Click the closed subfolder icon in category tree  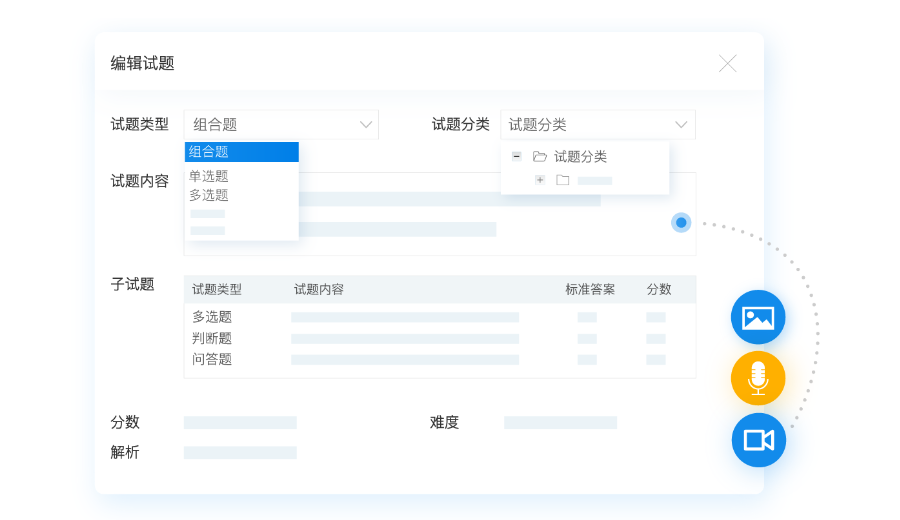coord(562,180)
